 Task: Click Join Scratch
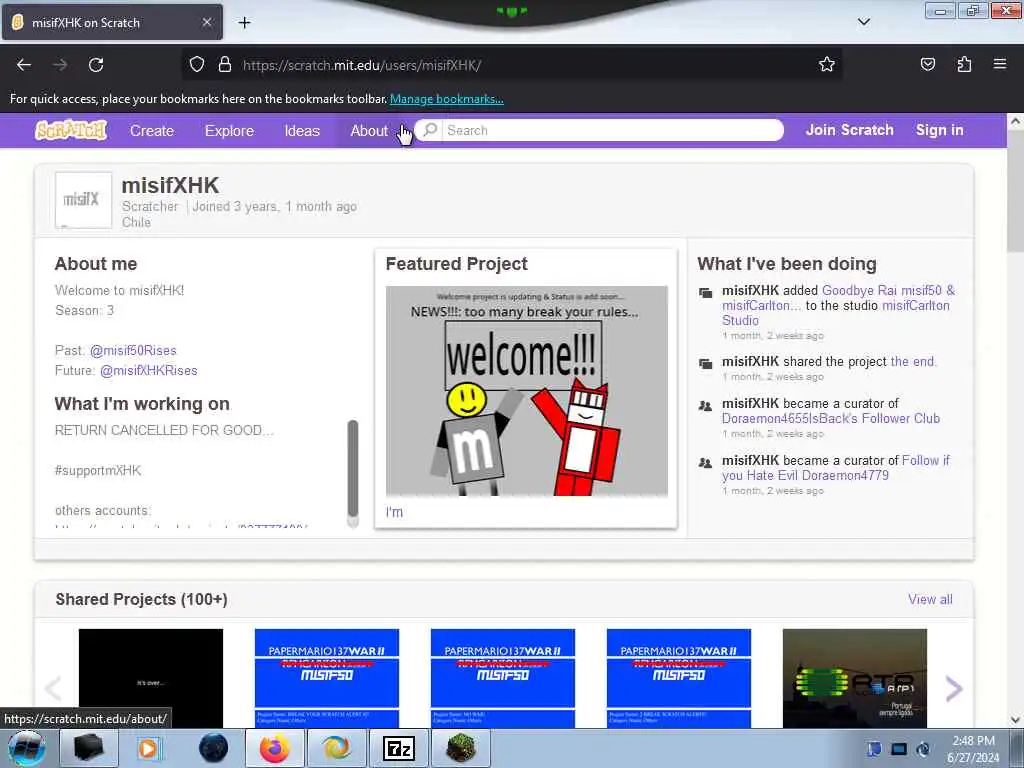[850, 130]
